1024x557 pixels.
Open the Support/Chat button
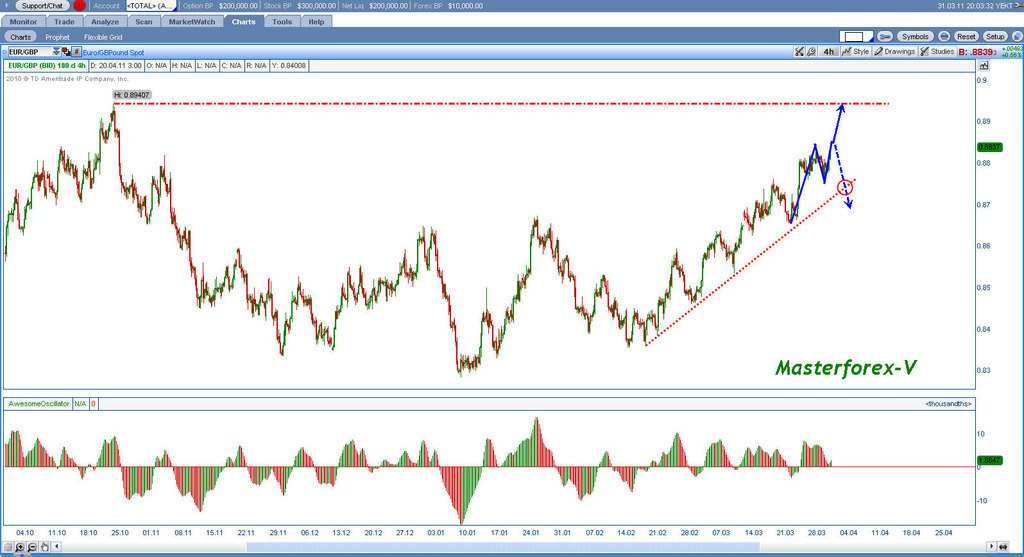tap(42, 6)
